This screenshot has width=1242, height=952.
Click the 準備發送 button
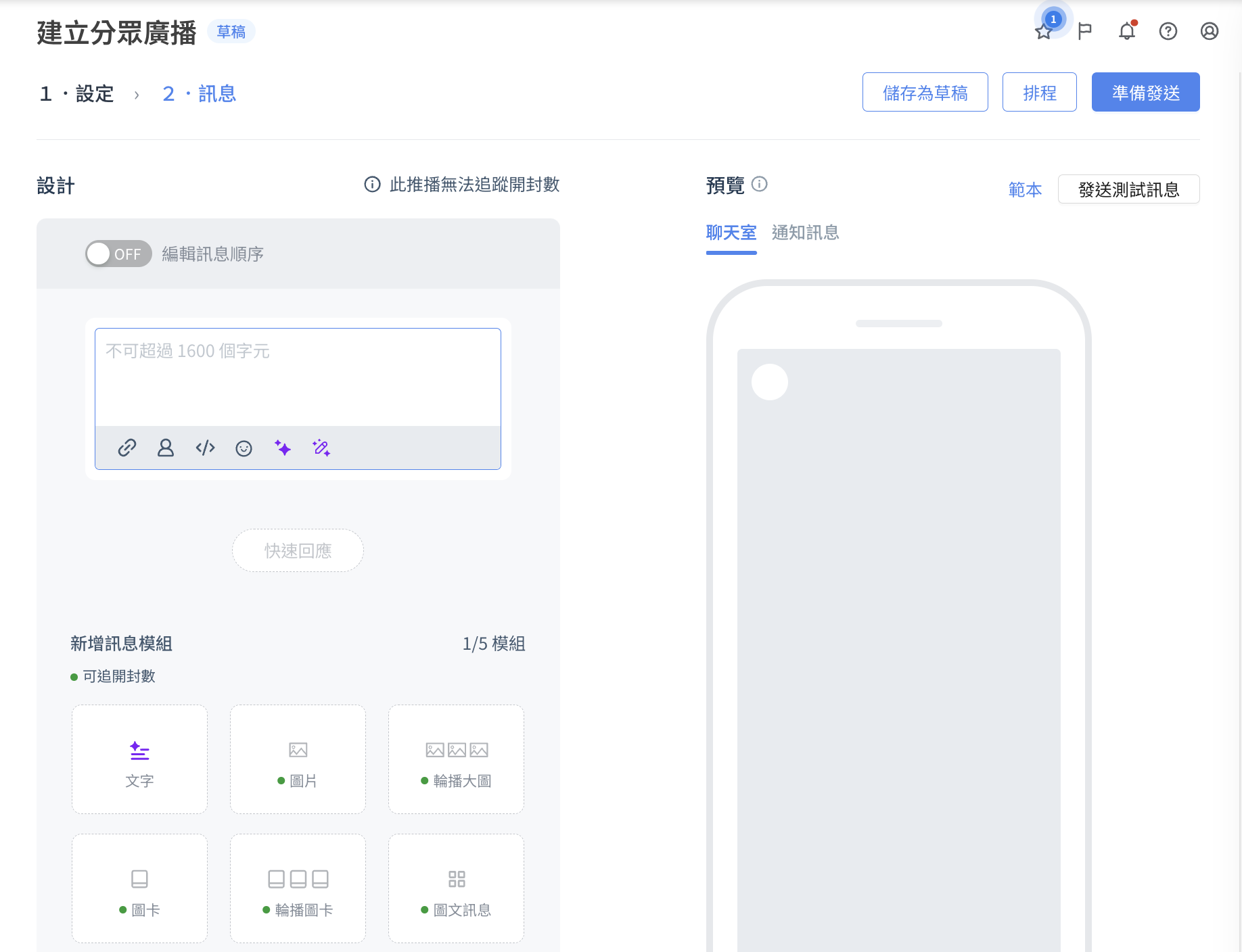(1146, 92)
